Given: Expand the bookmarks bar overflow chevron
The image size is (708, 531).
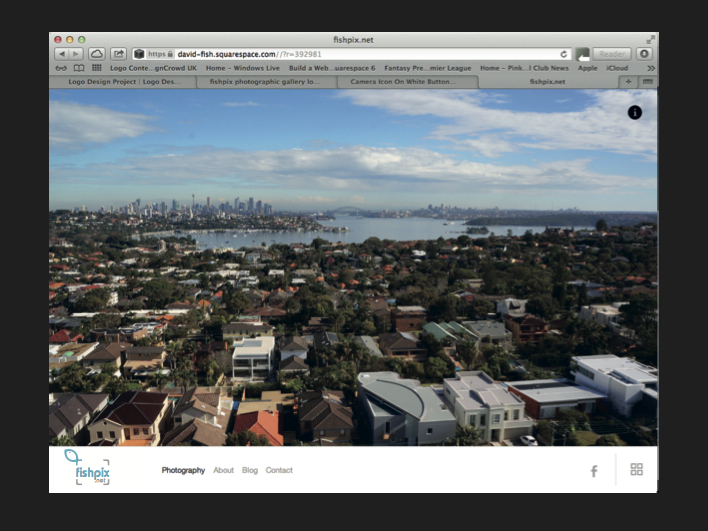Looking at the screenshot, I should (x=651, y=68).
